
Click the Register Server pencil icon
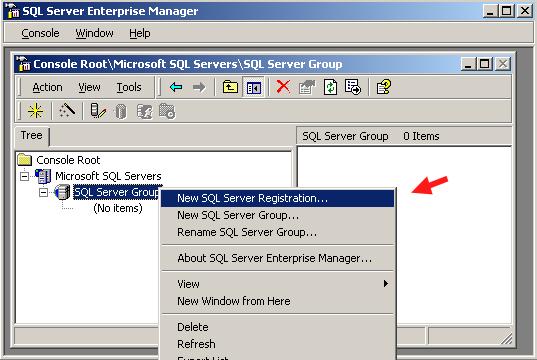coord(98,111)
